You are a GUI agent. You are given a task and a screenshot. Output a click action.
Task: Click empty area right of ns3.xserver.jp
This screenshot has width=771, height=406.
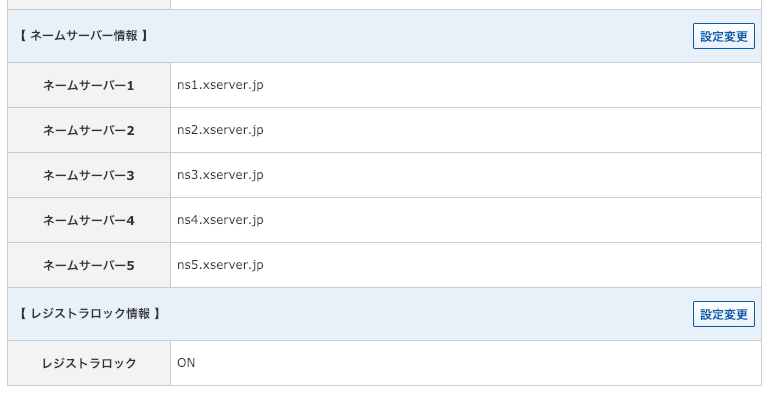point(511,175)
